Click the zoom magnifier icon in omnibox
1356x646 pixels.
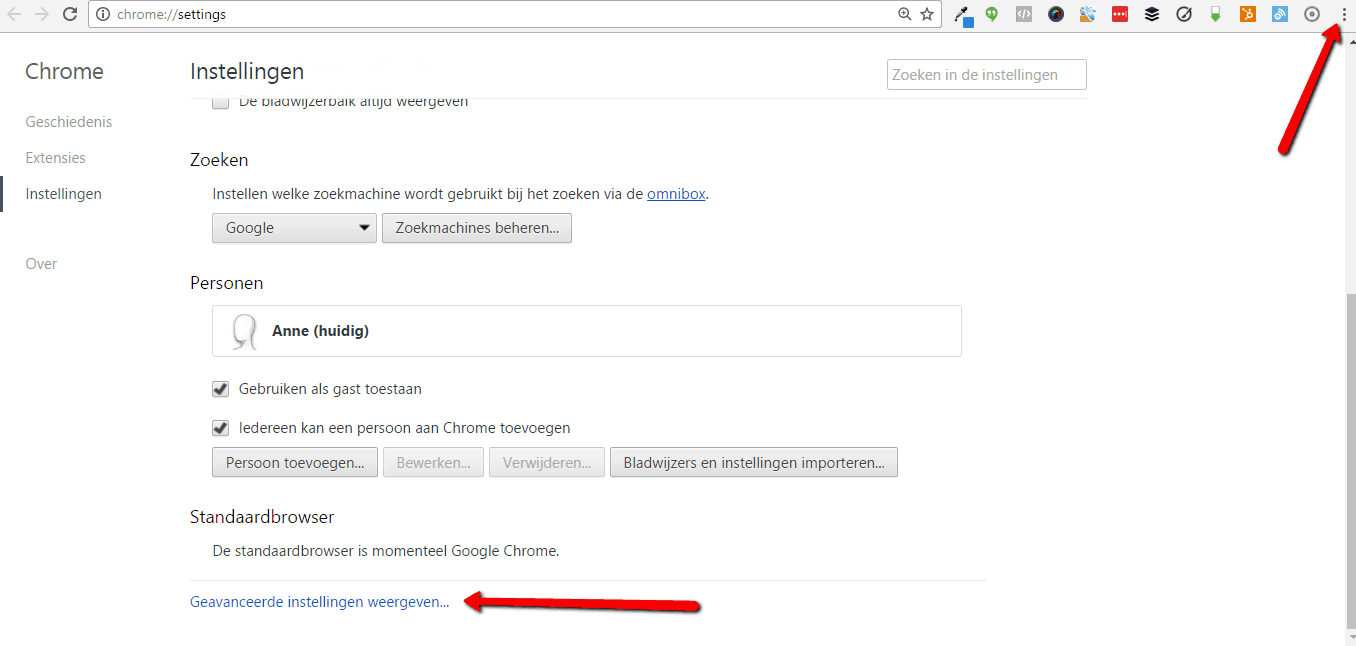(x=904, y=14)
